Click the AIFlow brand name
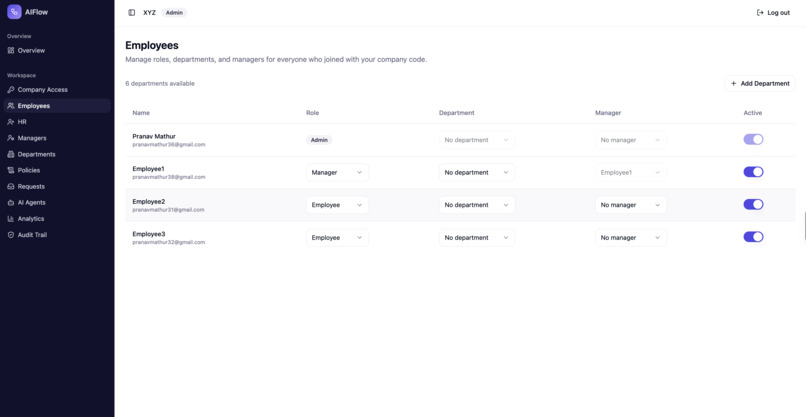The width and height of the screenshot is (806, 417). [36, 12]
